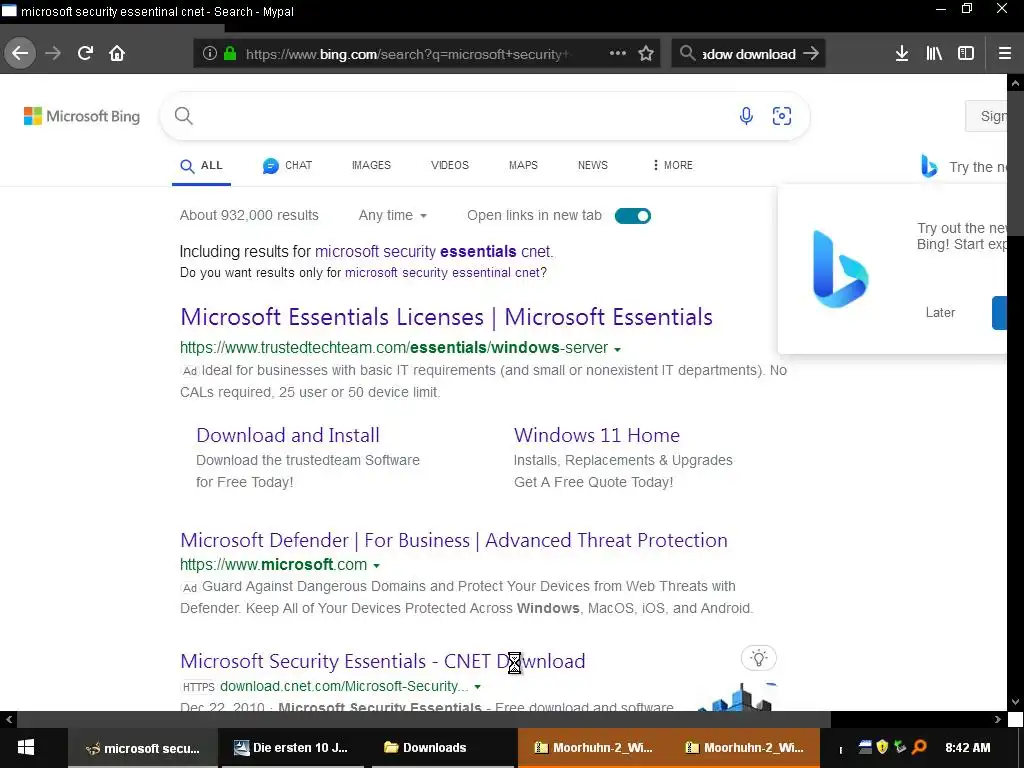
Task: Switch to the NEWS tab
Action: (592, 165)
